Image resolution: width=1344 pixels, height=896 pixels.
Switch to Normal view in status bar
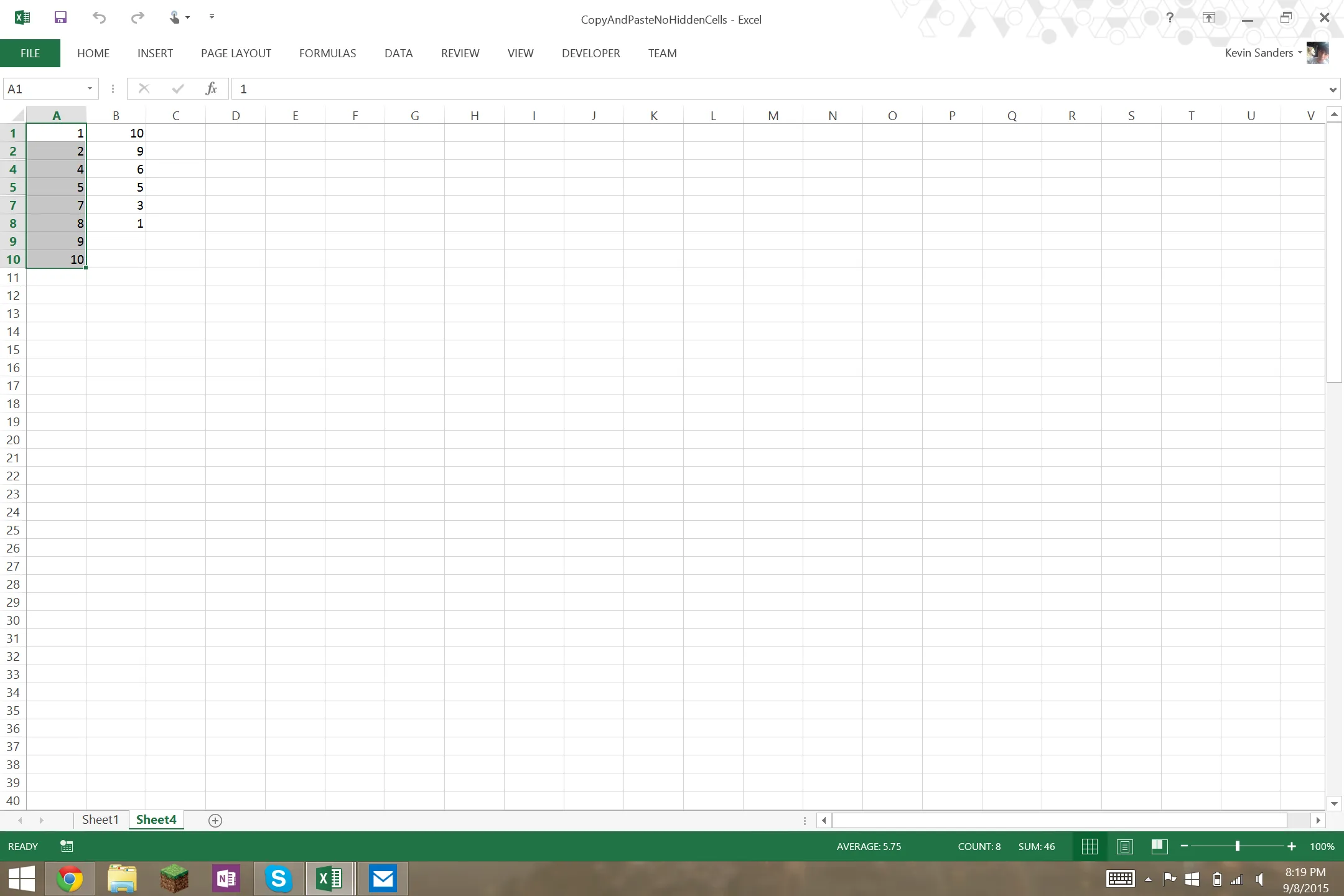(x=1090, y=846)
